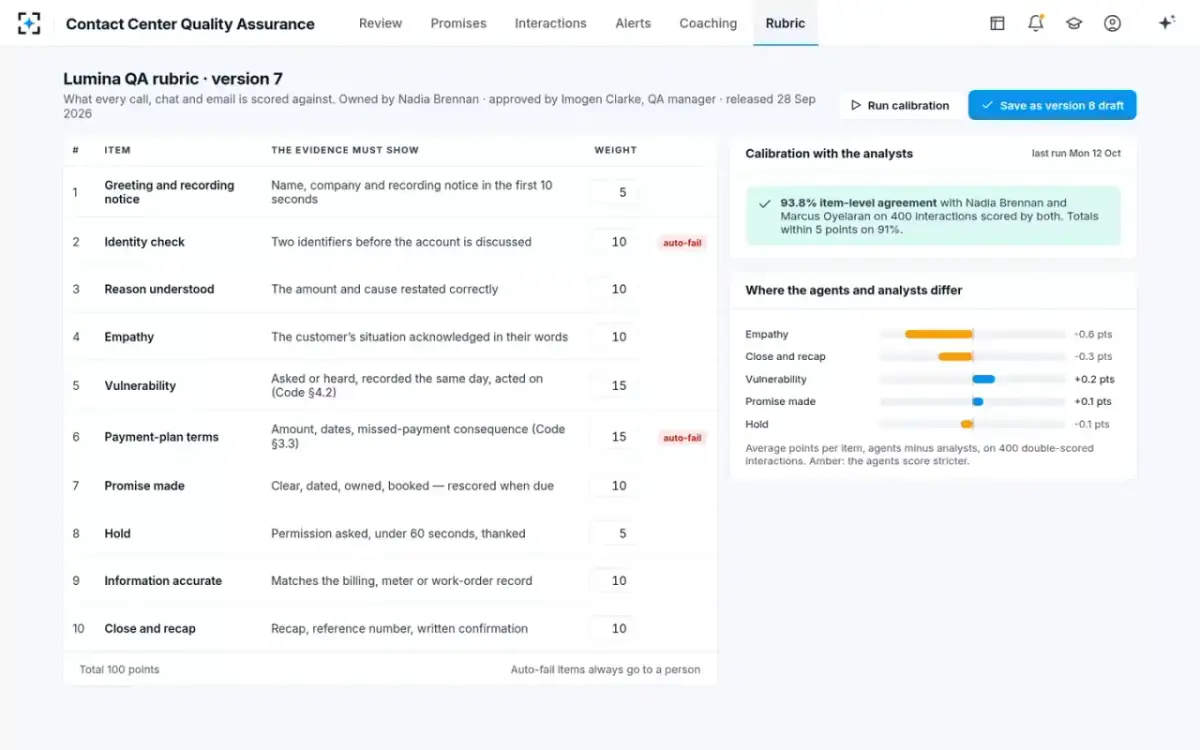Viewport: 1200px width, 750px height.
Task: Edit weight for Promise made
Action: click(x=613, y=486)
